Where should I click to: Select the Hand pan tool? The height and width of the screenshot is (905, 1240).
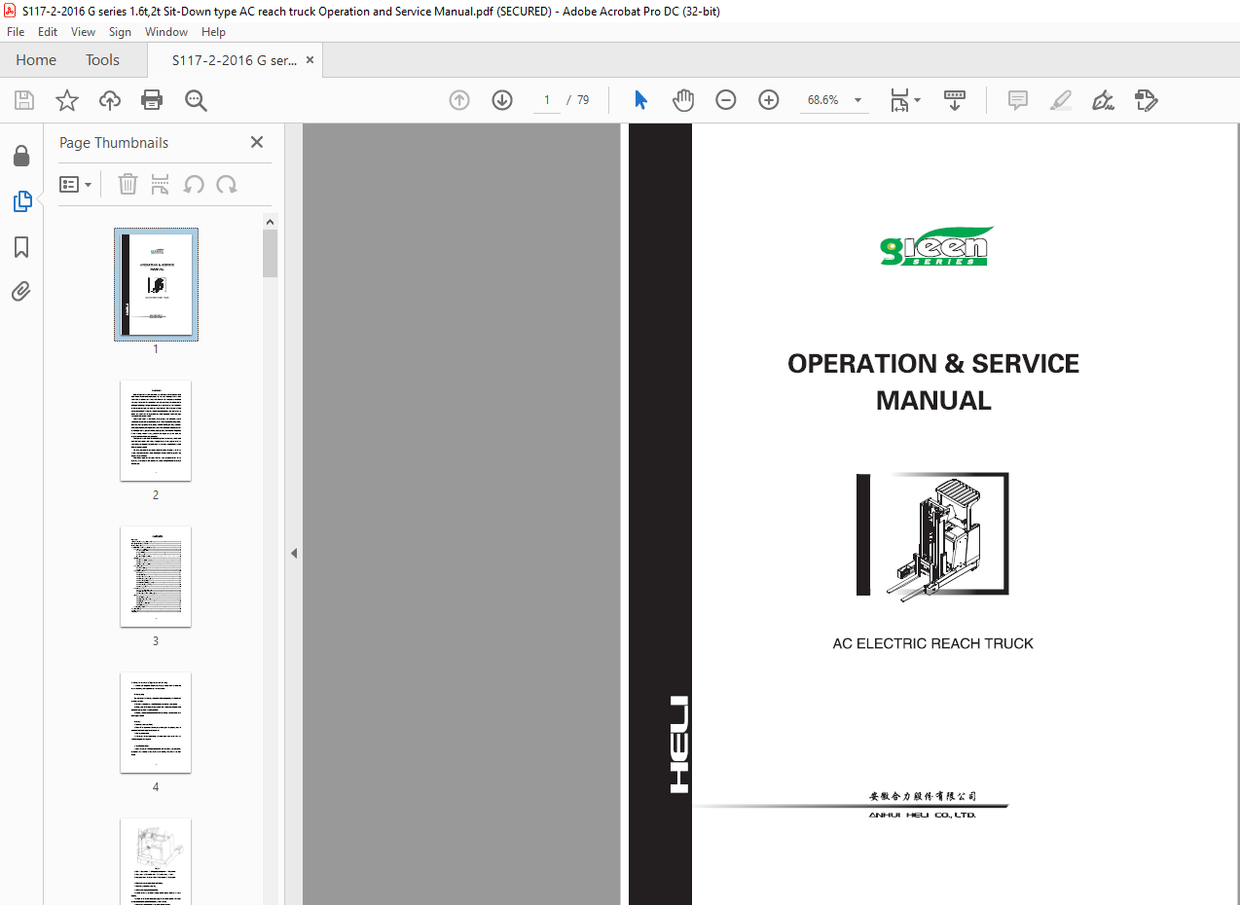pyautogui.click(x=683, y=100)
